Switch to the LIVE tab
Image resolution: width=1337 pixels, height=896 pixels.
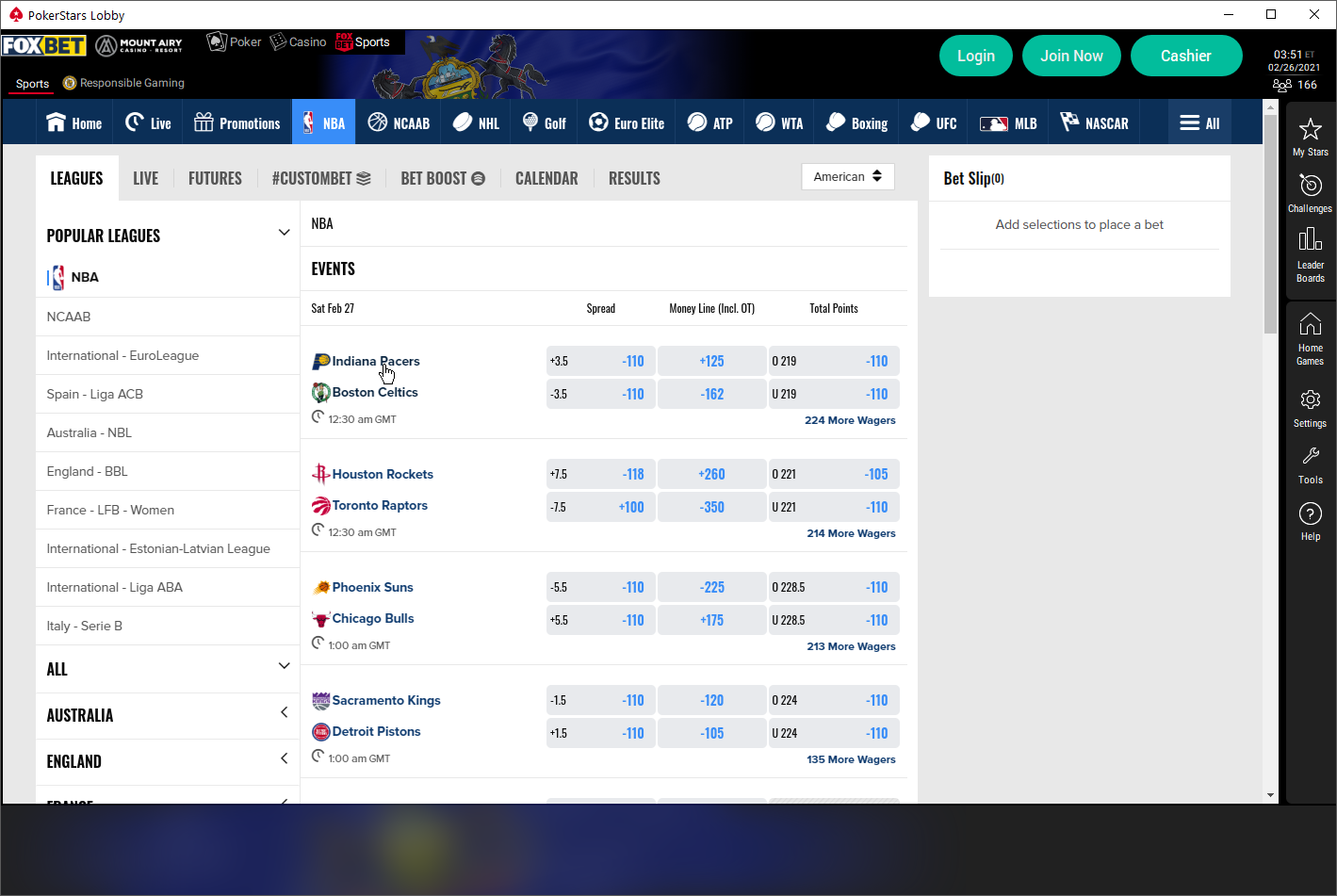click(145, 178)
